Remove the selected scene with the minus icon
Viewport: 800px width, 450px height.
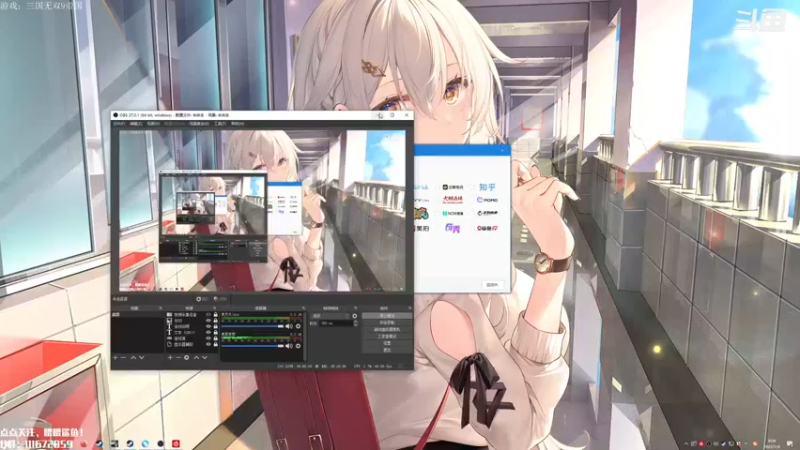tap(123, 358)
